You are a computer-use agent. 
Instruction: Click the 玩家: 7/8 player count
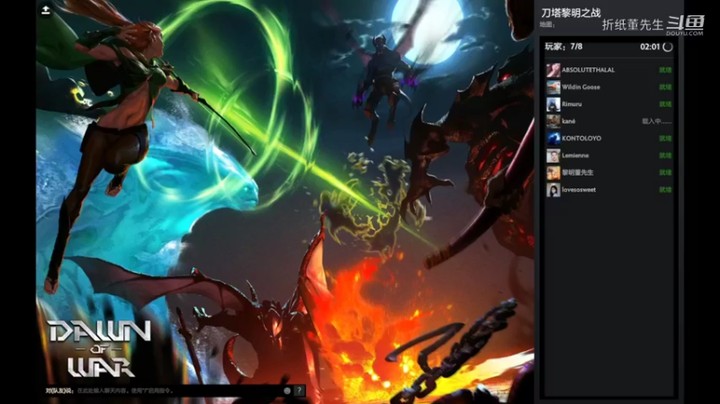point(563,46)
